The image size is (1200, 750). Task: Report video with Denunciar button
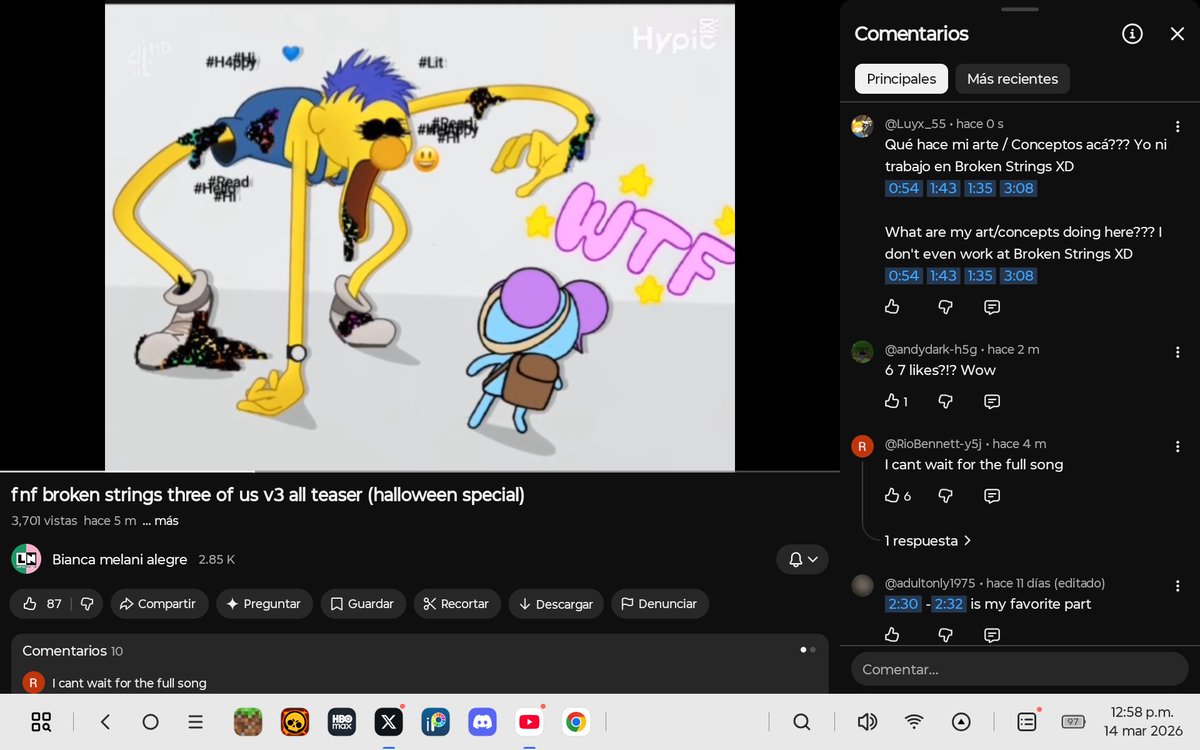click(660, 604)
